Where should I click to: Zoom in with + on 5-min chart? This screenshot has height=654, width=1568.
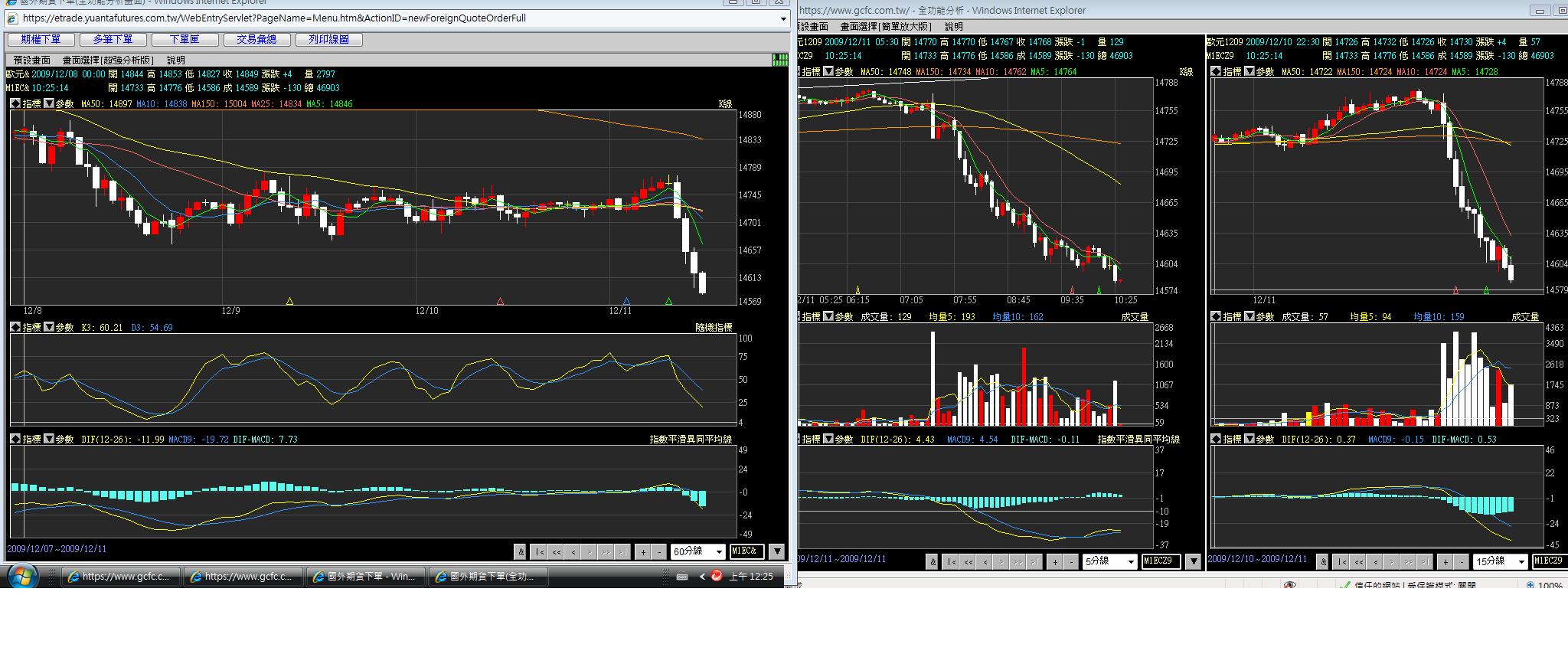[x=1055, y=562]
